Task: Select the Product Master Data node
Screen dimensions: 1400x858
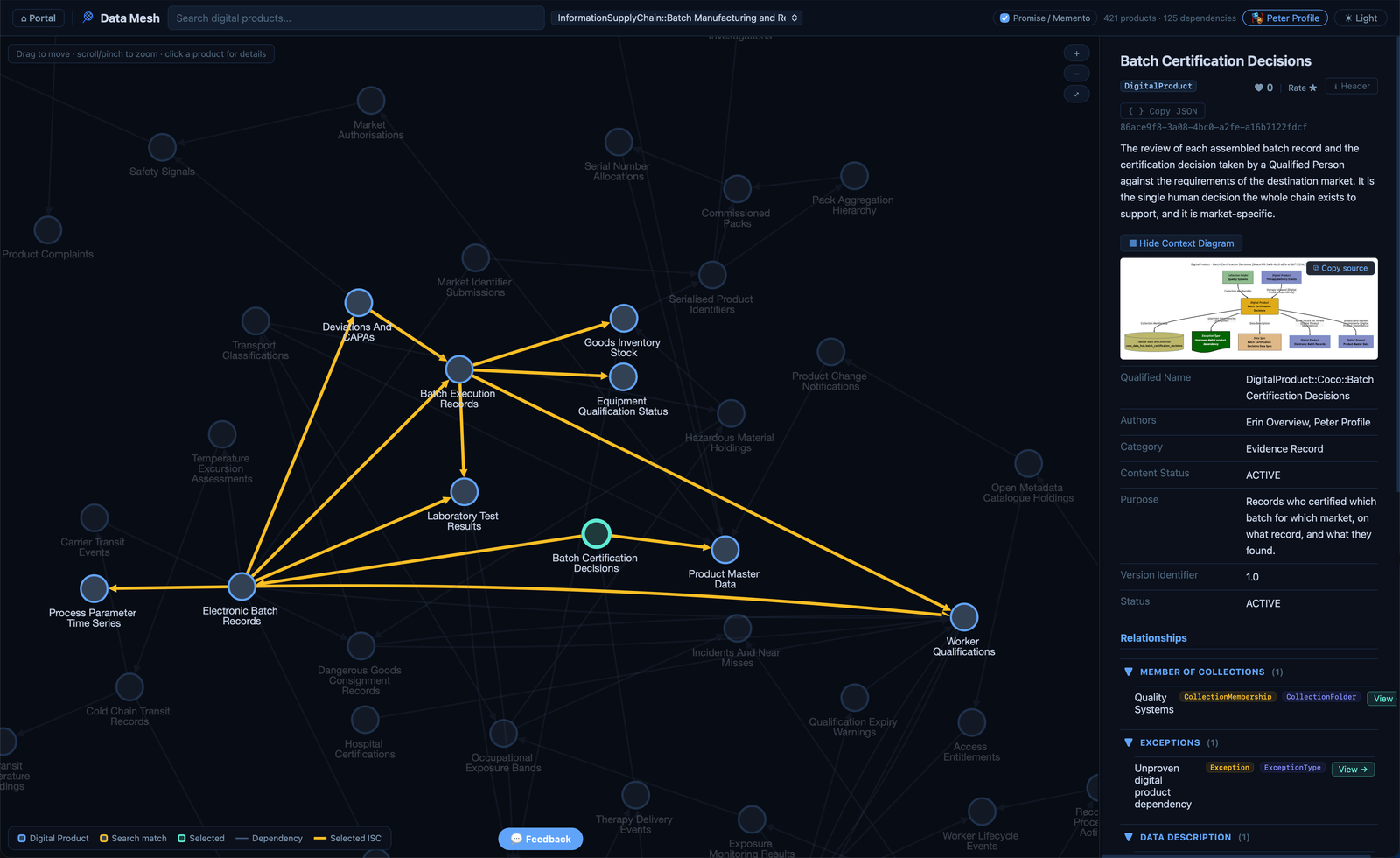Action: coord(724,549)
